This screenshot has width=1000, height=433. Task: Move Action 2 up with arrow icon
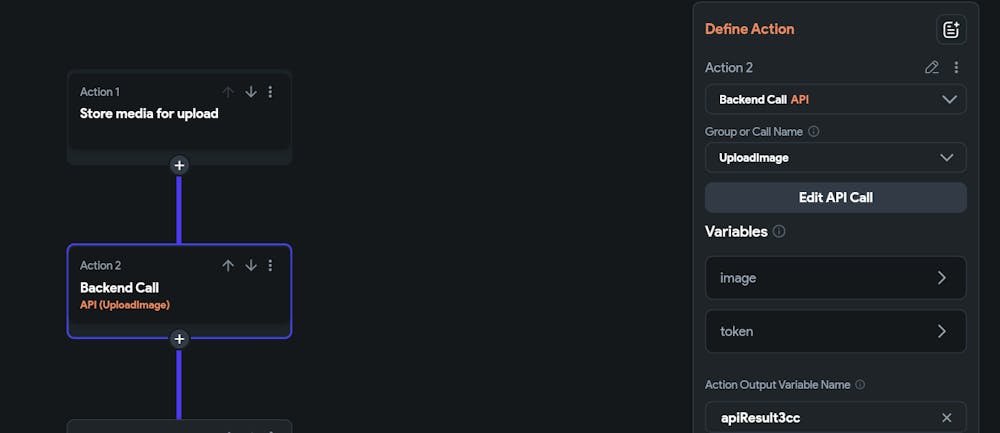228,266
